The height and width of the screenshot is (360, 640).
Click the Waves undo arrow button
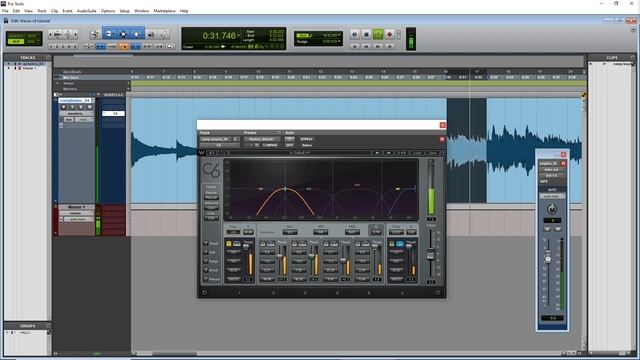point(211,153)
